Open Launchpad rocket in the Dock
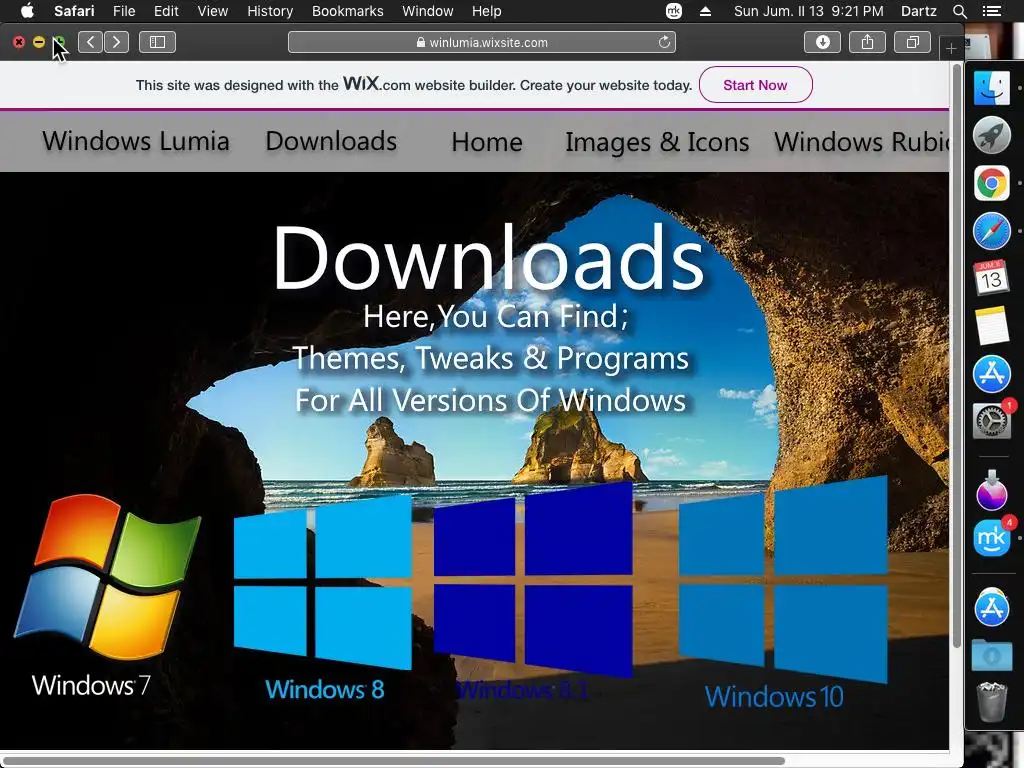The image size is (1024, 768). (991, 135)
